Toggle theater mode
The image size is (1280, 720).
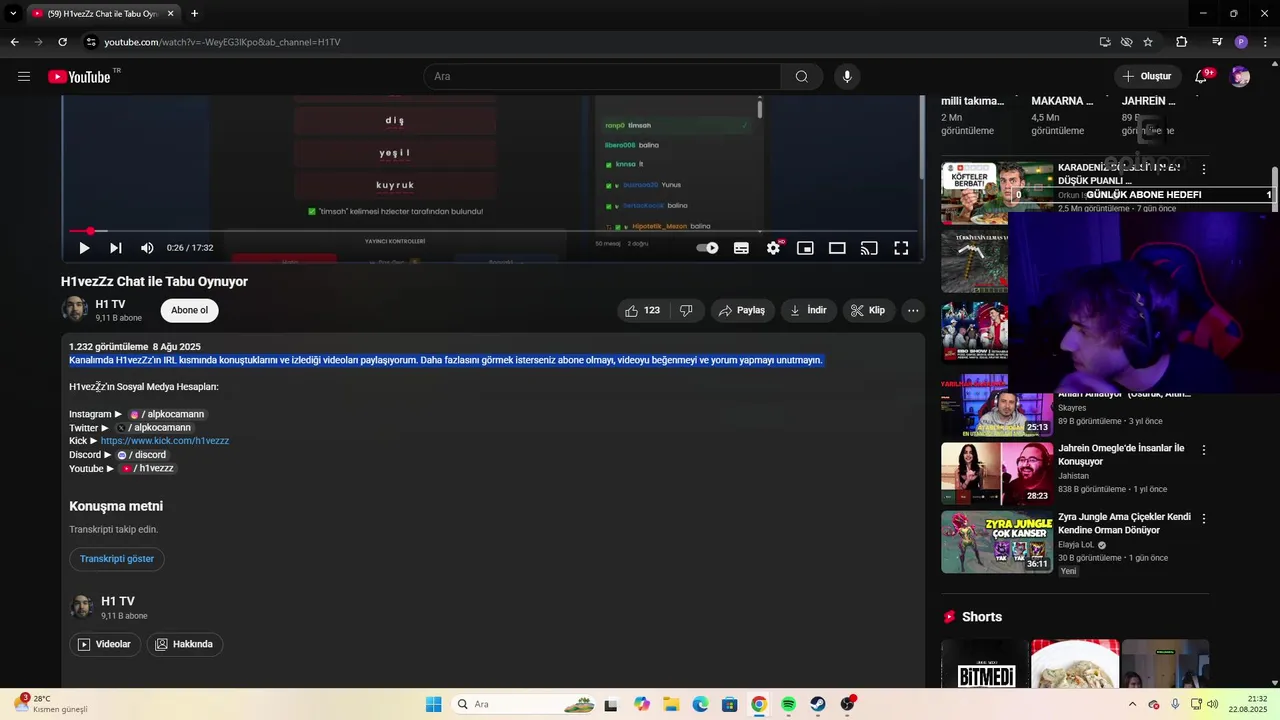tap(837, 248)
